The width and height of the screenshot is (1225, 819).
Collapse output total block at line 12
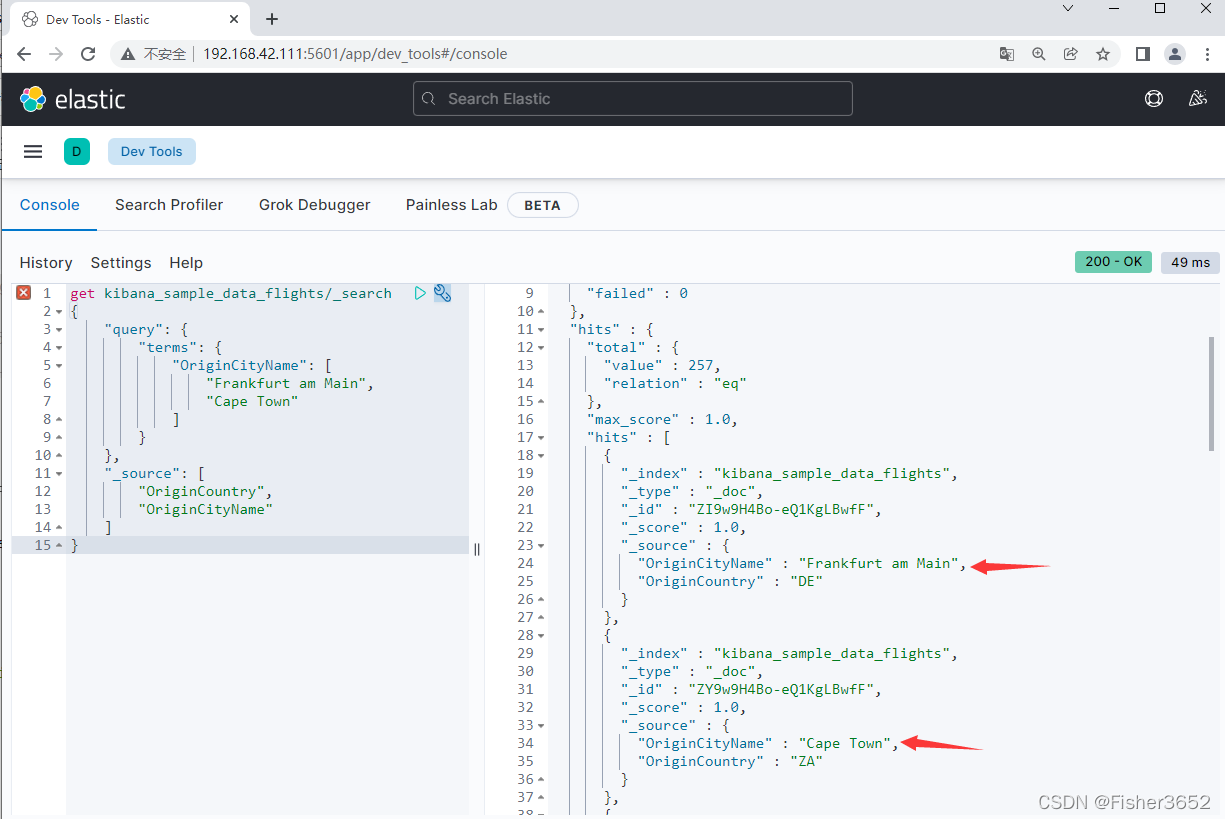pos(542,348)
